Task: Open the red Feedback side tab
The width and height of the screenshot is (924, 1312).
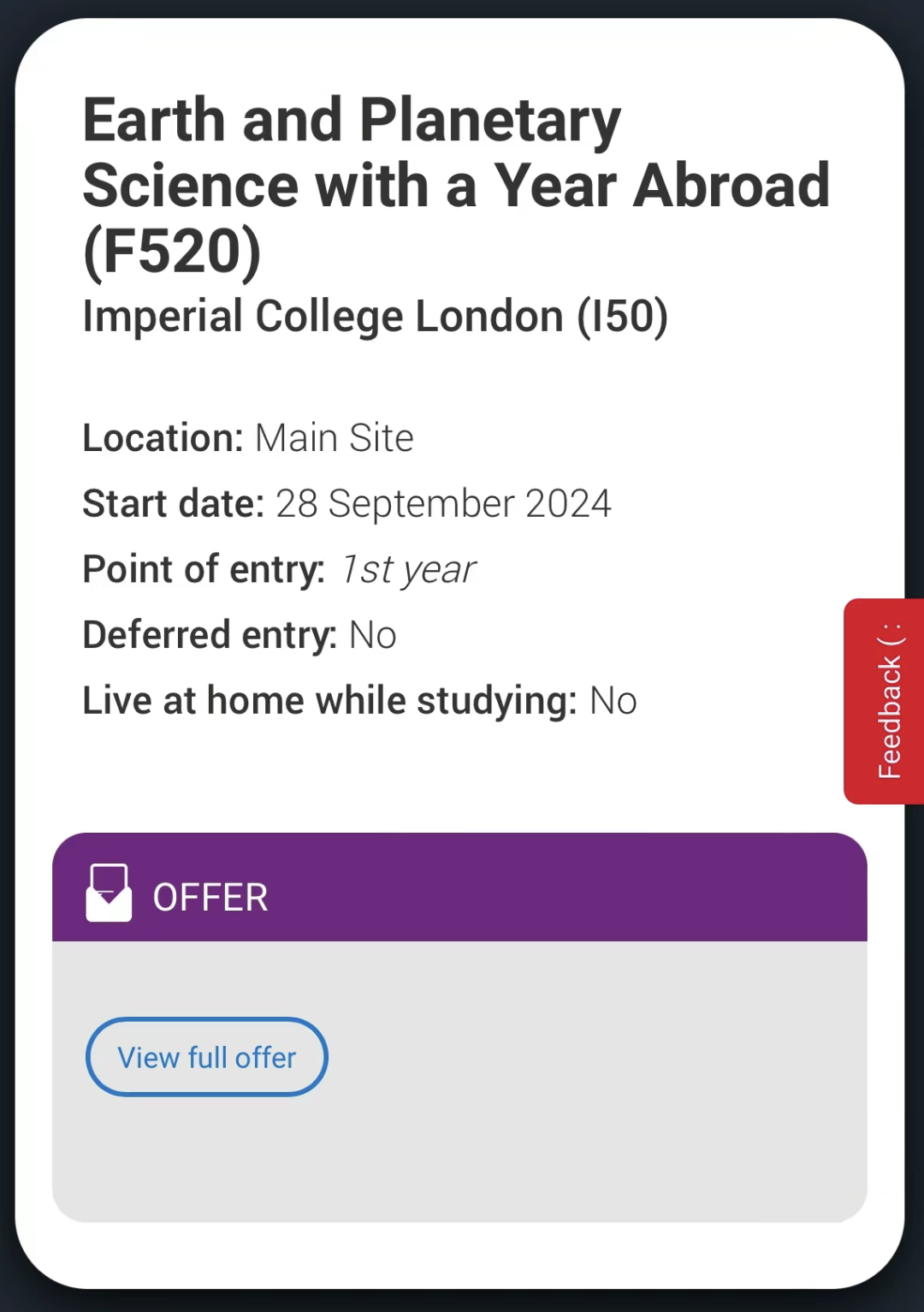Action: (885, 701)
